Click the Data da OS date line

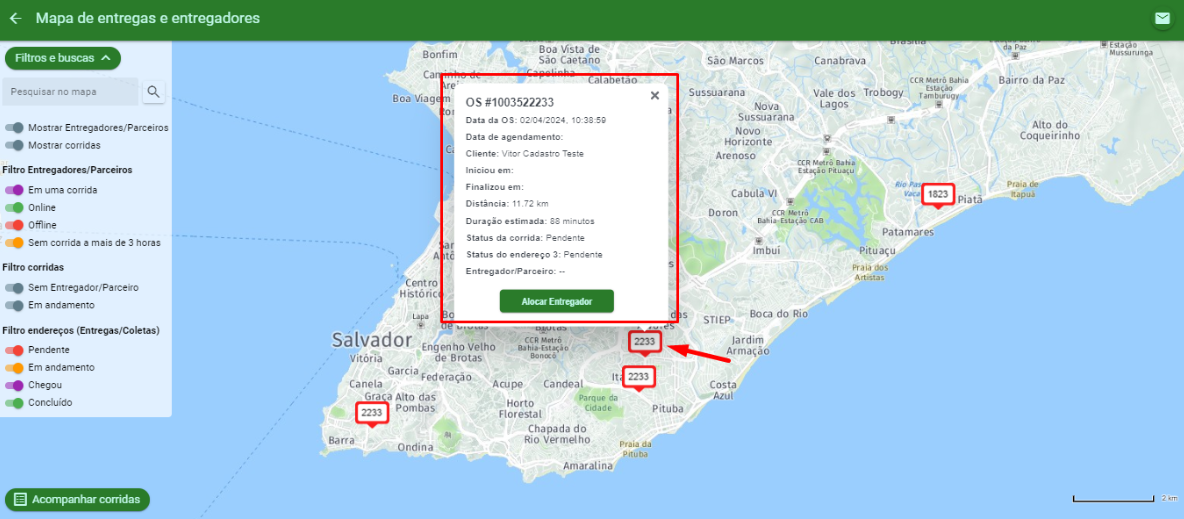point(536,120)
